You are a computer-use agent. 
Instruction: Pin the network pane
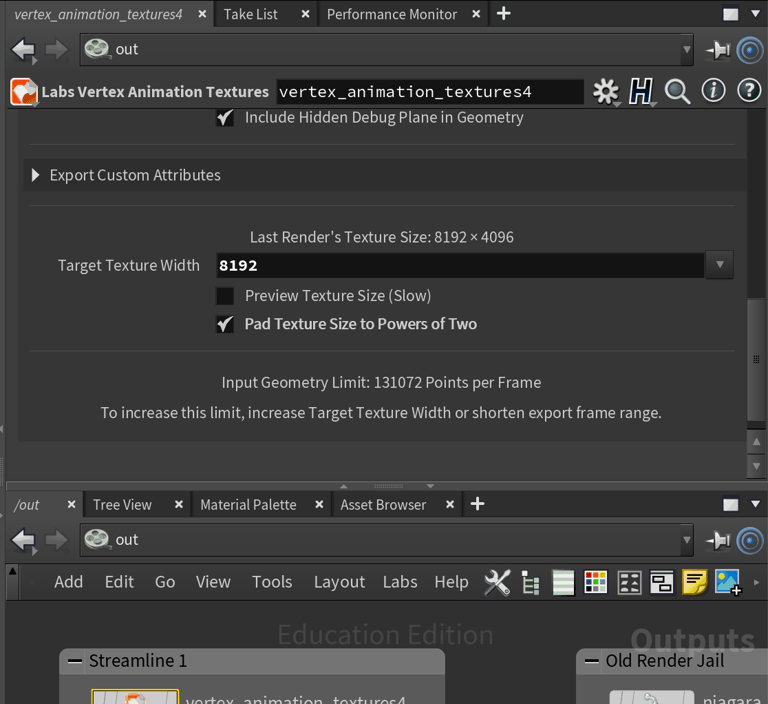(718, 540)
